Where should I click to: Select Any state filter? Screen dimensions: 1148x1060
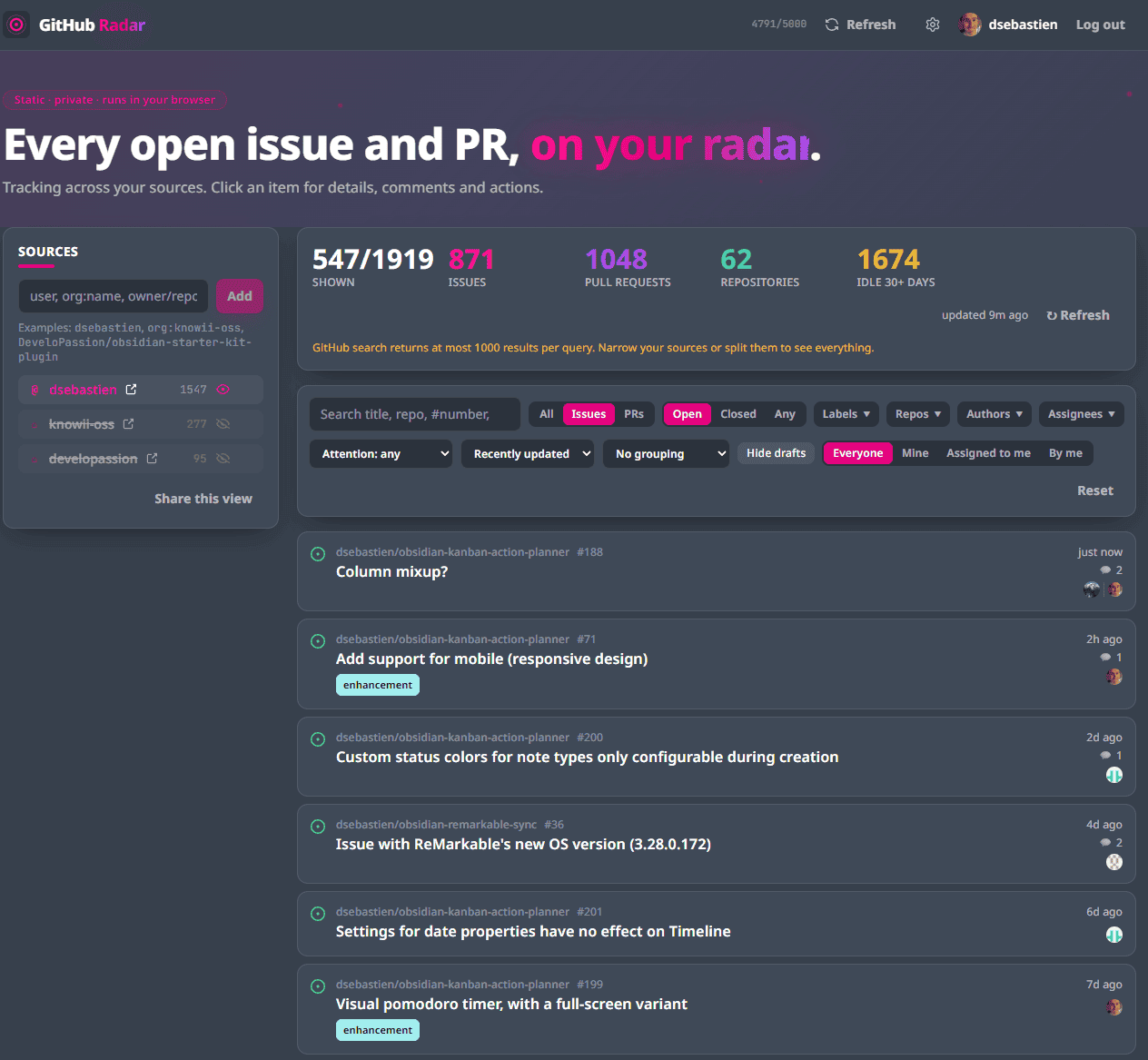(x=785, y=414)
